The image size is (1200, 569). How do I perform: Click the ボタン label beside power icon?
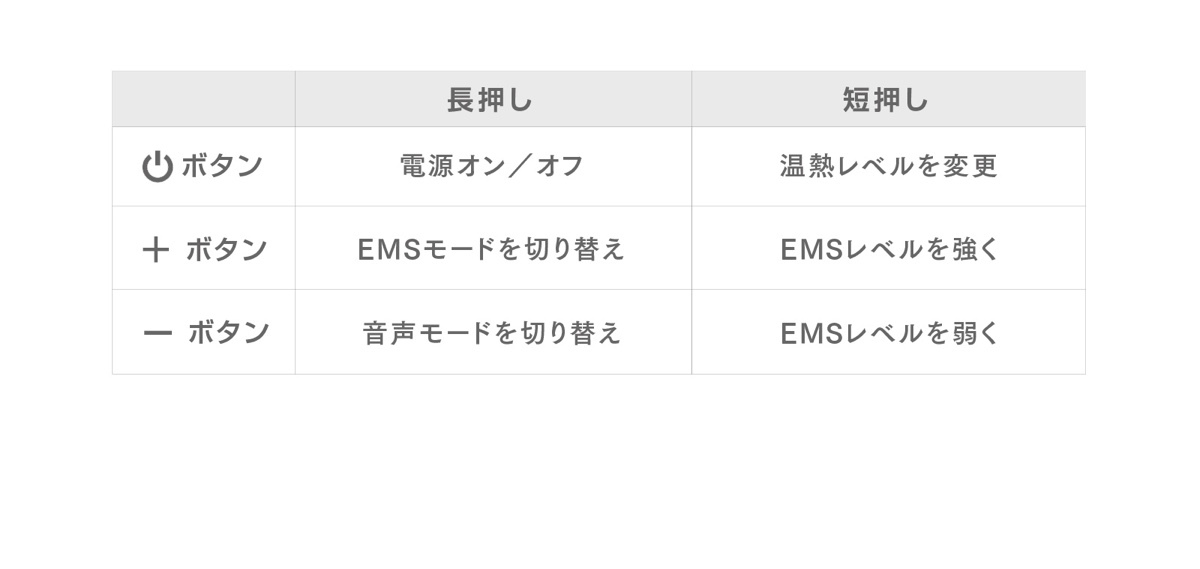coord(222,166)
